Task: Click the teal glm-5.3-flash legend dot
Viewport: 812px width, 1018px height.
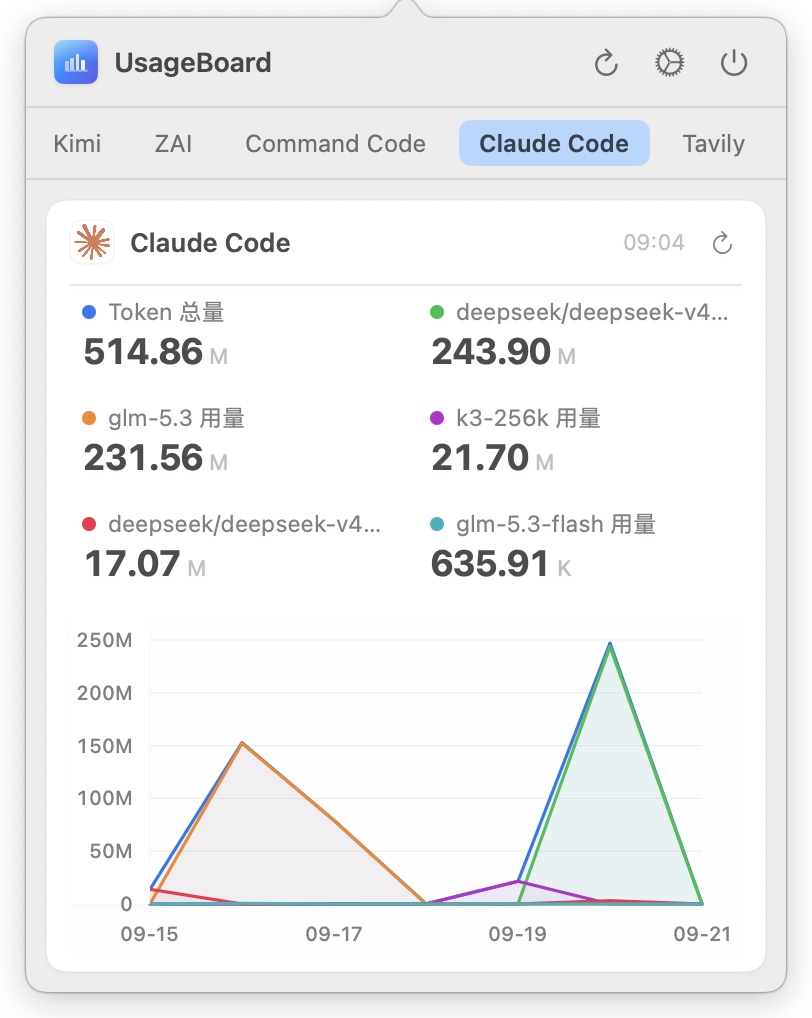Action: click(x=437, y=524)
